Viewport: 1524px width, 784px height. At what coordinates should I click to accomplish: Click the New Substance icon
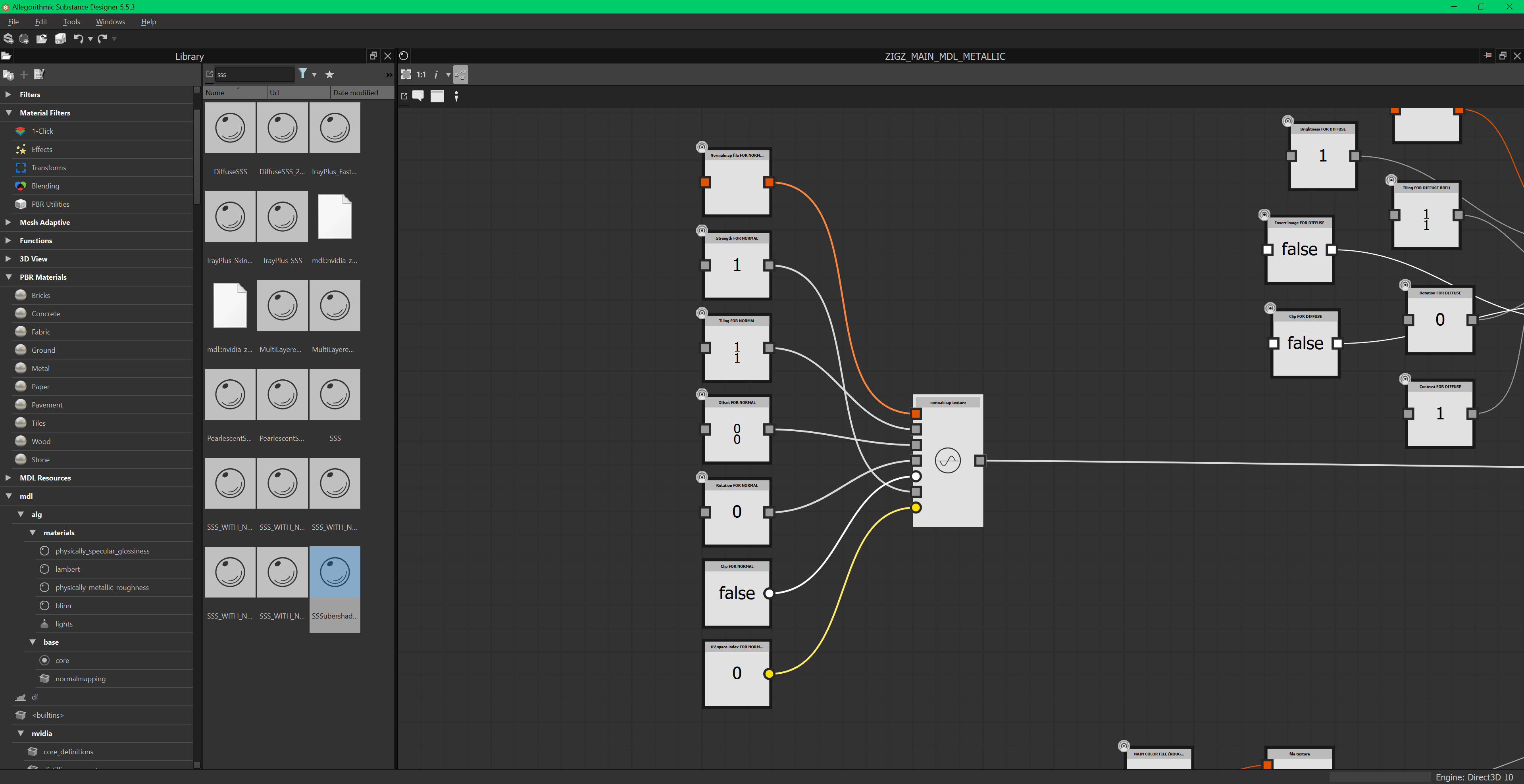tap(8, 39)
